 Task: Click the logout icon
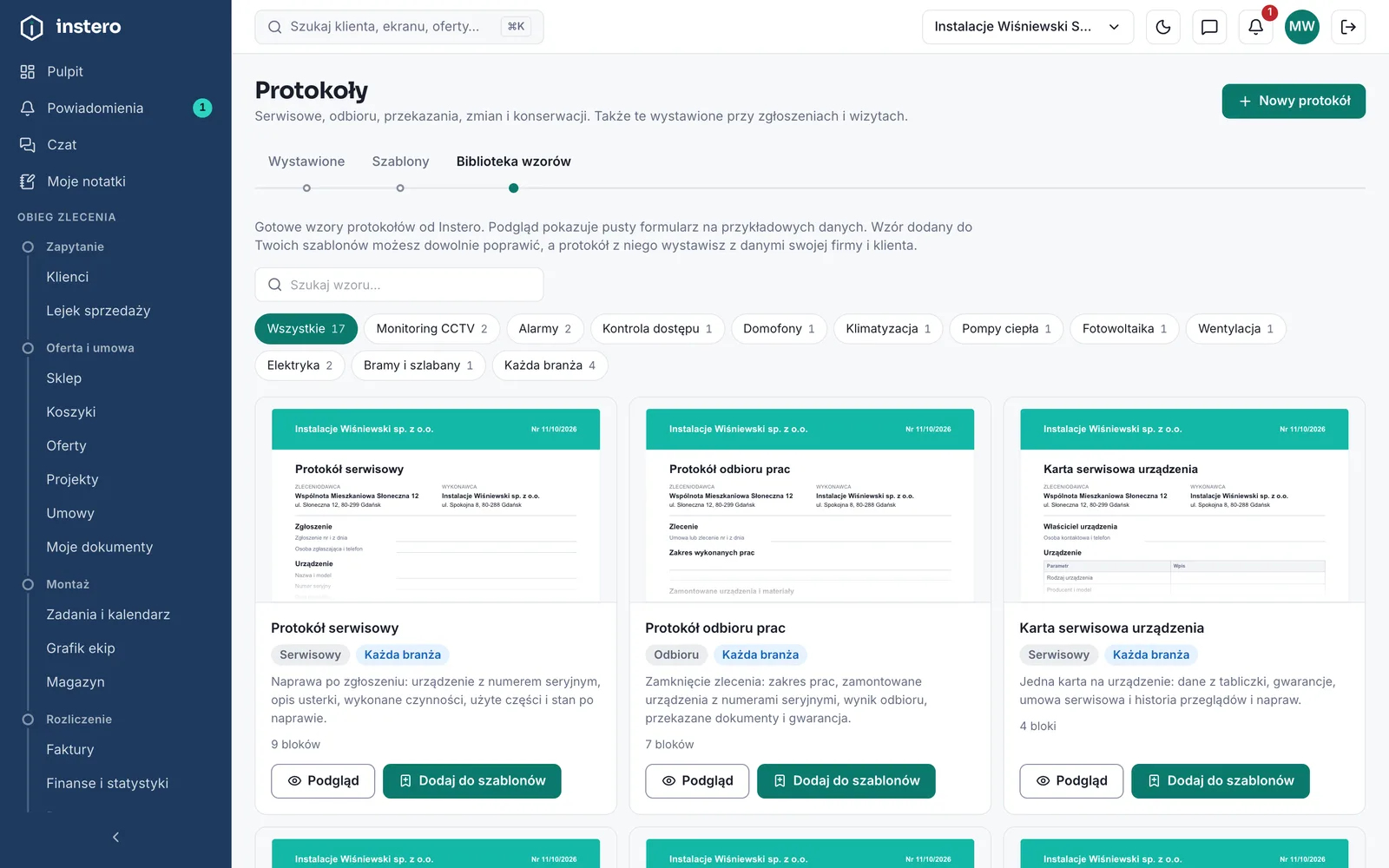1348,27
